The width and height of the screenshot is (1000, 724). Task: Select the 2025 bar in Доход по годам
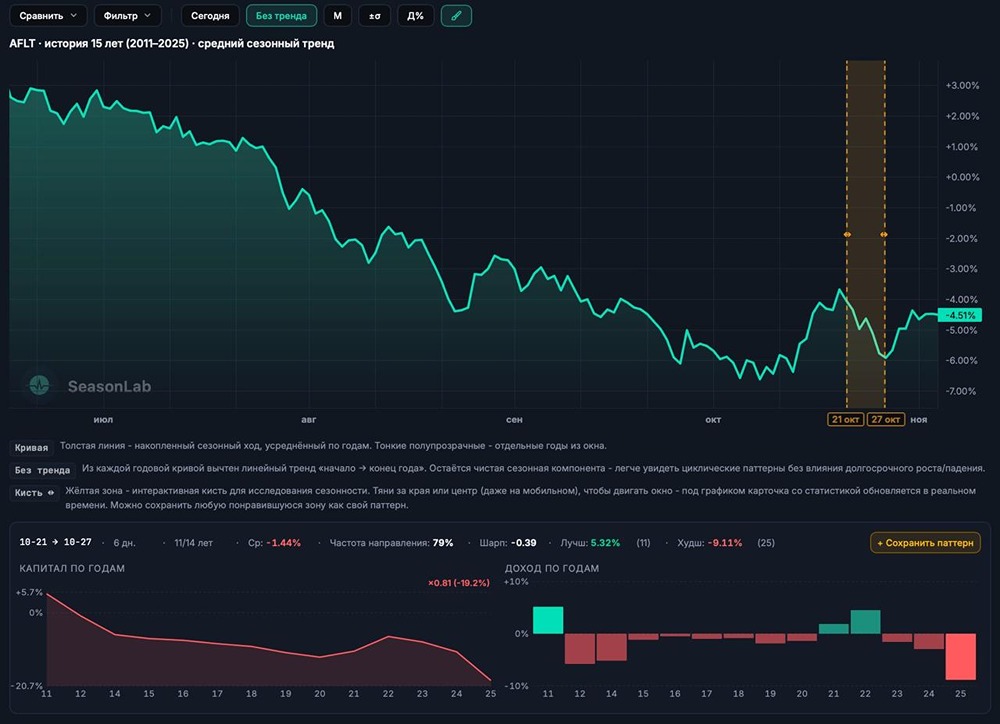click(960, 656)
